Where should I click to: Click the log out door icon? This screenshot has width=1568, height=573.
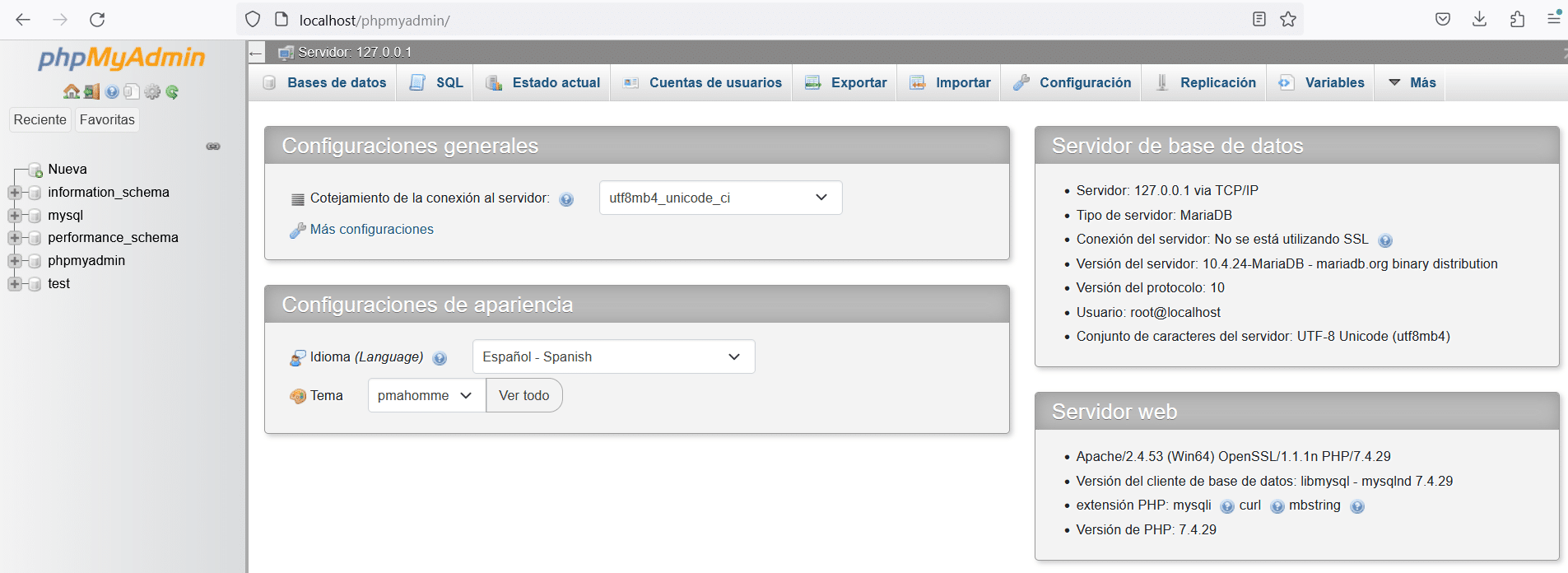[91, 91]
